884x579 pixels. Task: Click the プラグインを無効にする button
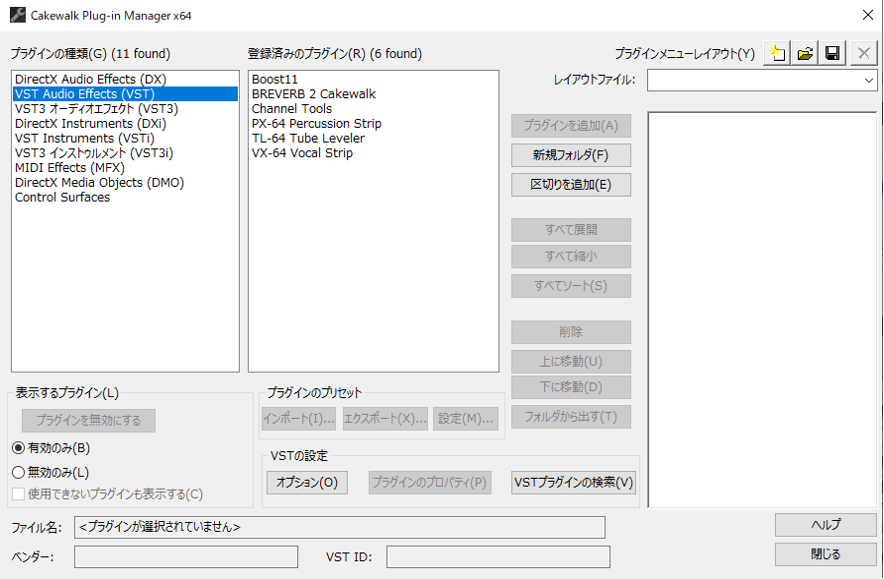(x=89, y=421)
